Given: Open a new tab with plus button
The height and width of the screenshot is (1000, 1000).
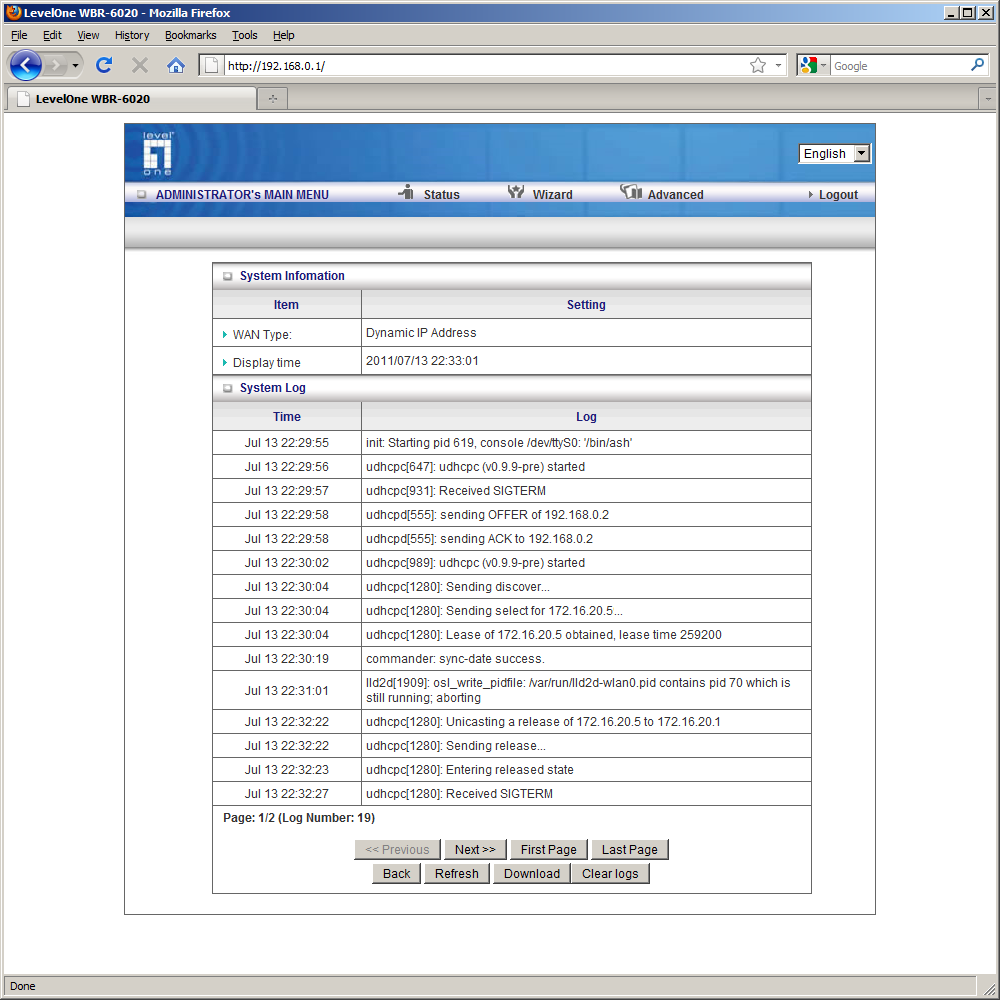Looking at the screenshot, I should click(x=273, y=99).
